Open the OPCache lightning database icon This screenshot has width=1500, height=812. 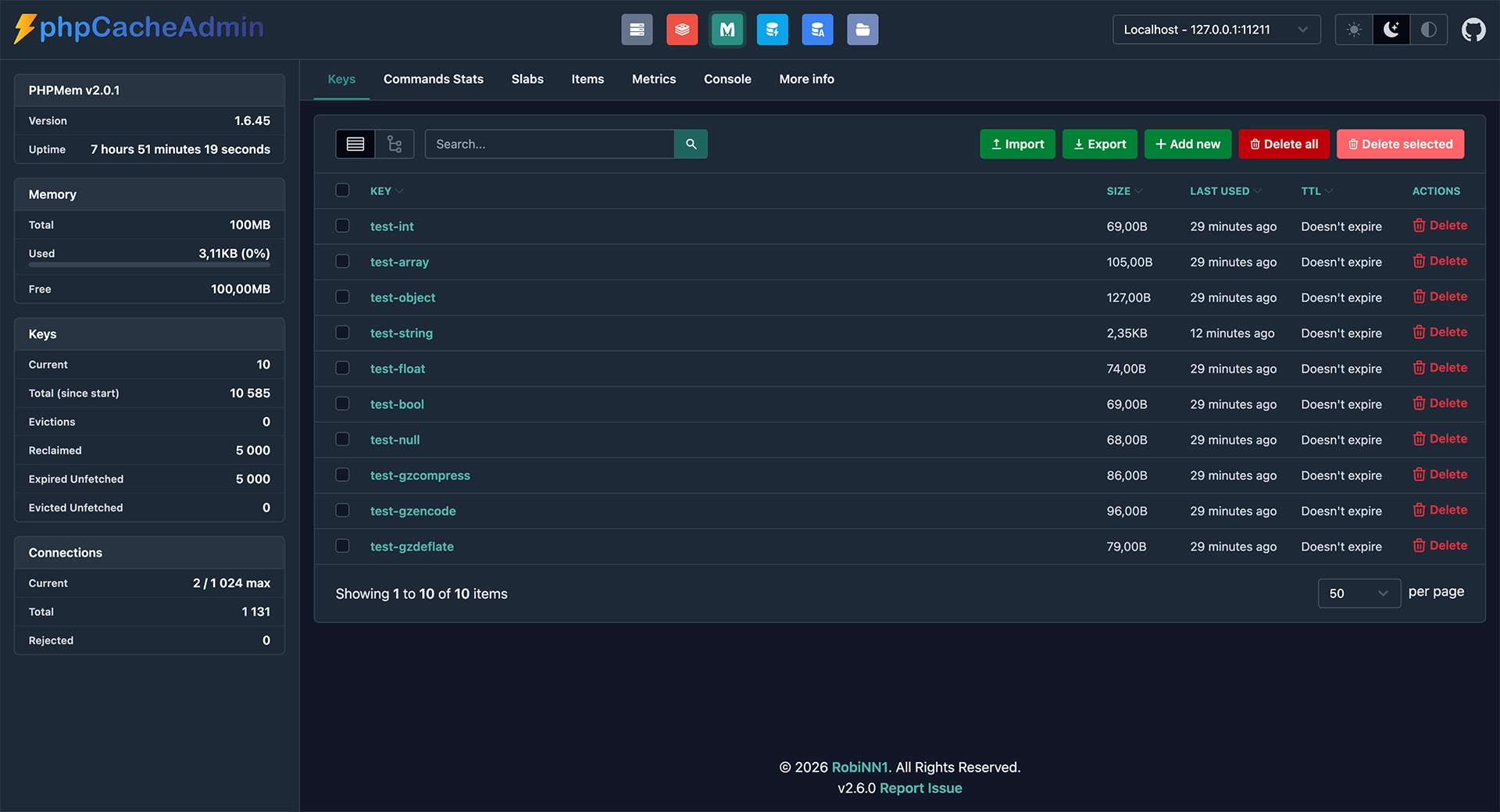(772, 30)
